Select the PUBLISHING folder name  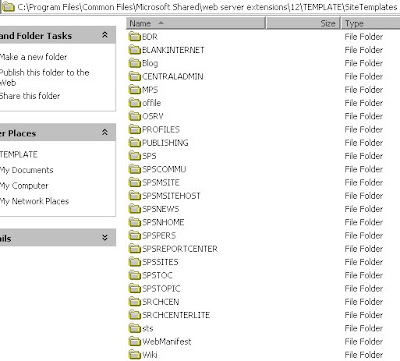(165, 143)
